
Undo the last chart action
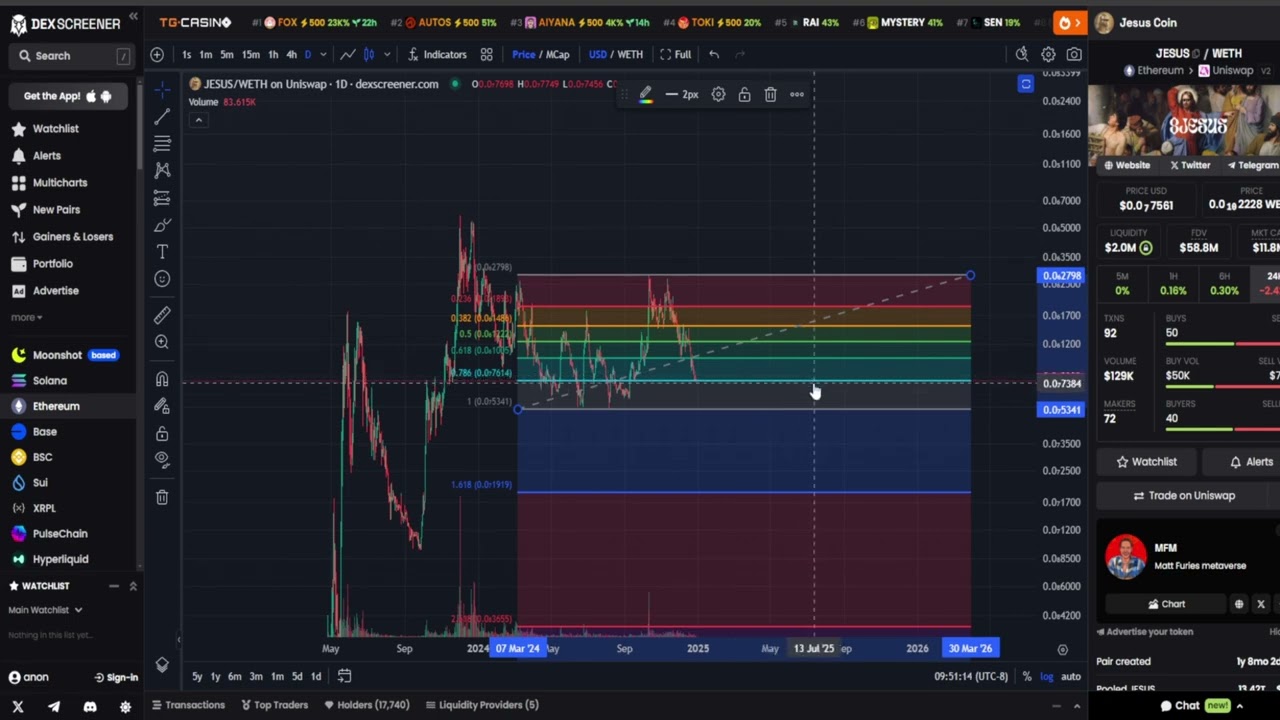[713, 54]
